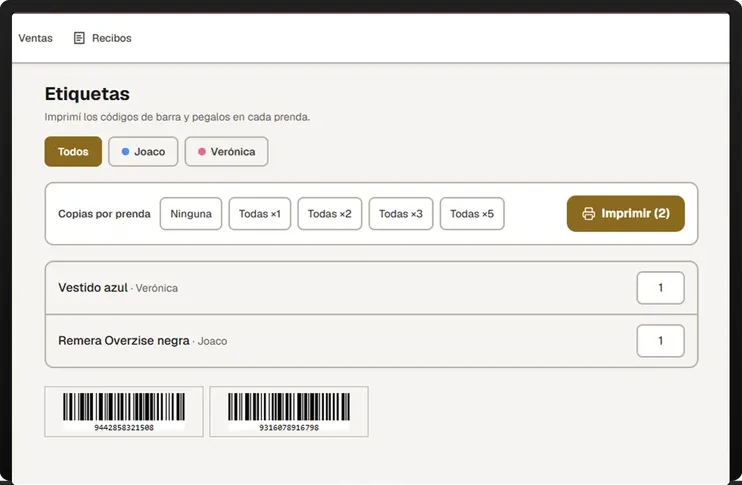
Task: Choose Todas ×3 copies
Action: 401,214
